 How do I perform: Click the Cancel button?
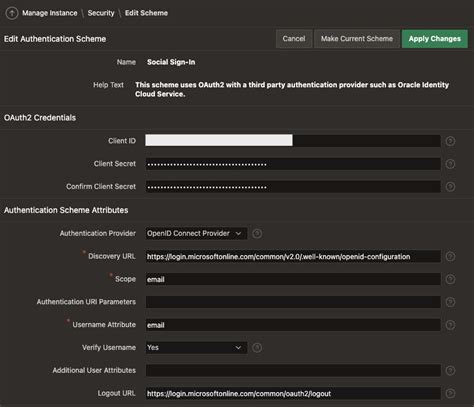click(x=294, y=39)
